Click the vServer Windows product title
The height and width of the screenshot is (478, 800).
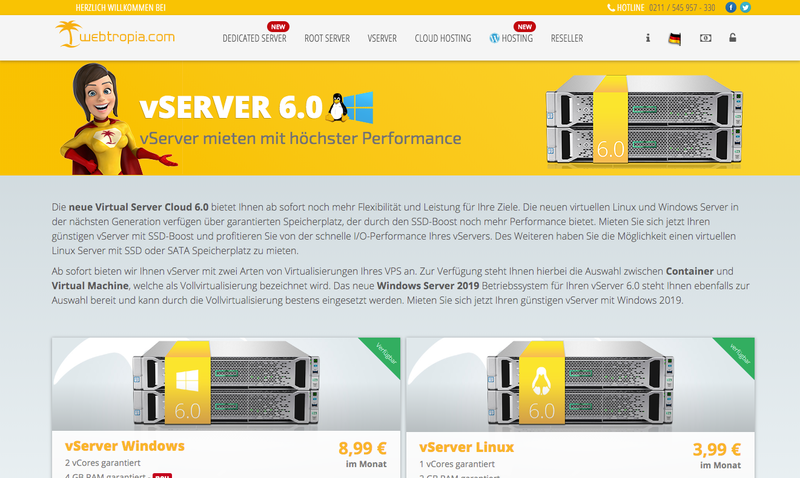point(125,446)
